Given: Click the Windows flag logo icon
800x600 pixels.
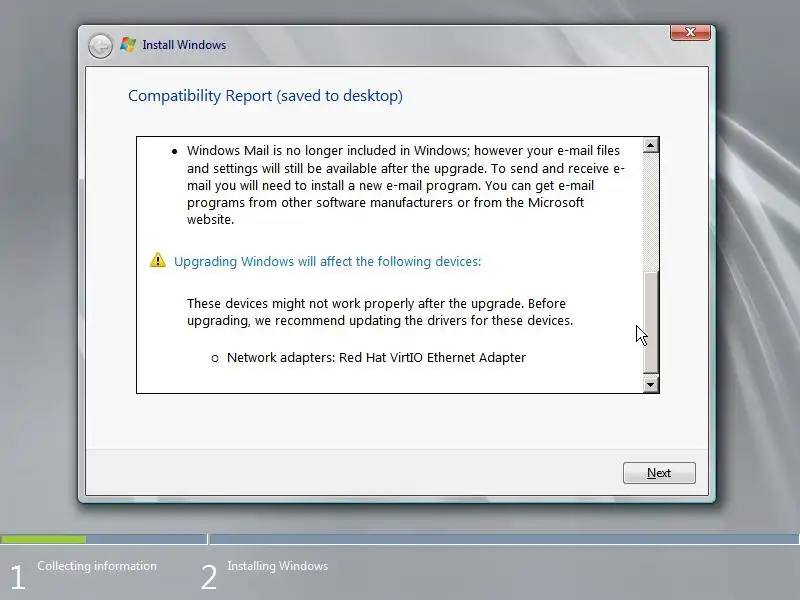Looking at the screenshot, I should click(x=128, y=45).
